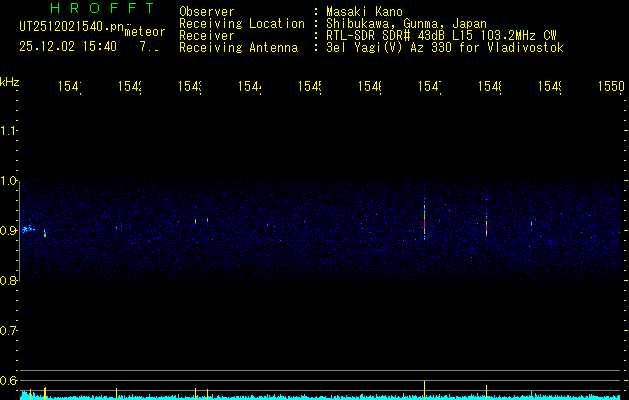
Task: Click the cyan echo at spectrogram left edge
Action: pyautogui.click(x=28, y=229)
